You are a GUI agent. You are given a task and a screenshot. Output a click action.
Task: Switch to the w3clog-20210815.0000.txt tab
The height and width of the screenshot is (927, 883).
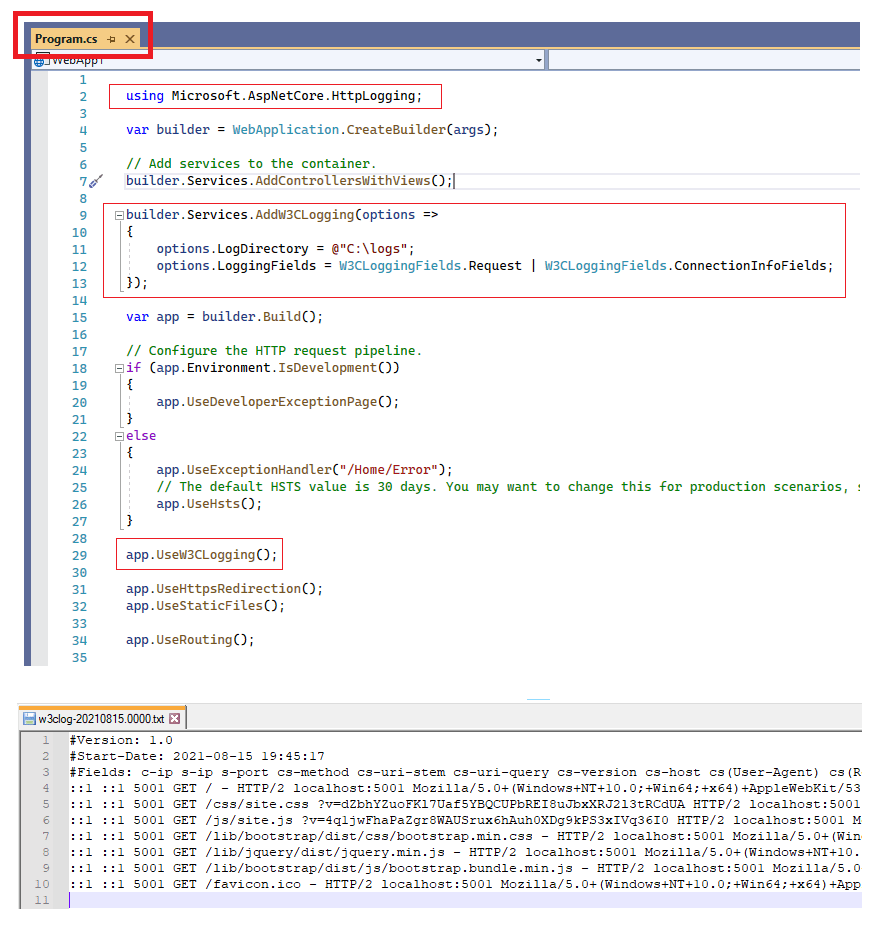coord(100,717)
